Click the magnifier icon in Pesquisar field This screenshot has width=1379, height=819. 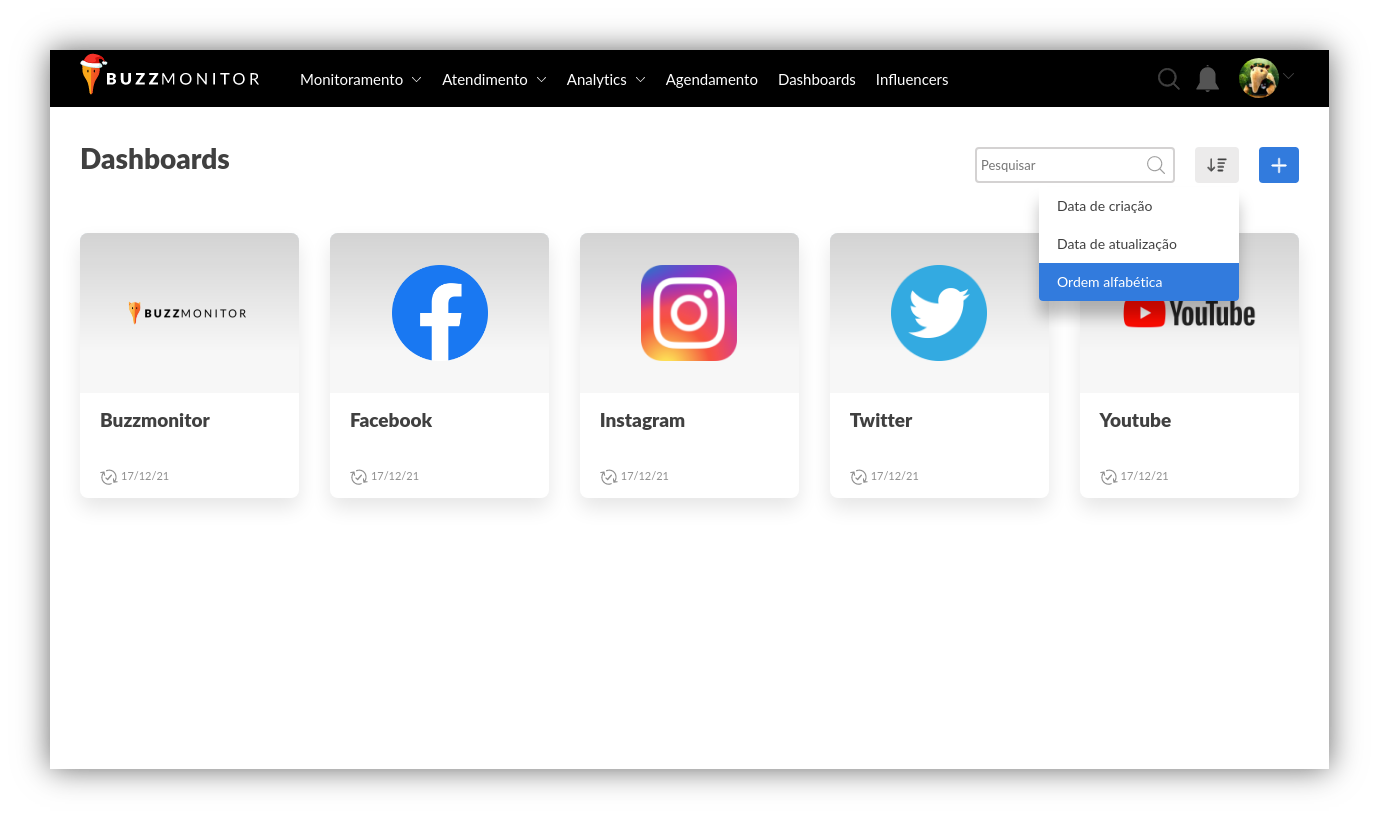point(1156,165)
